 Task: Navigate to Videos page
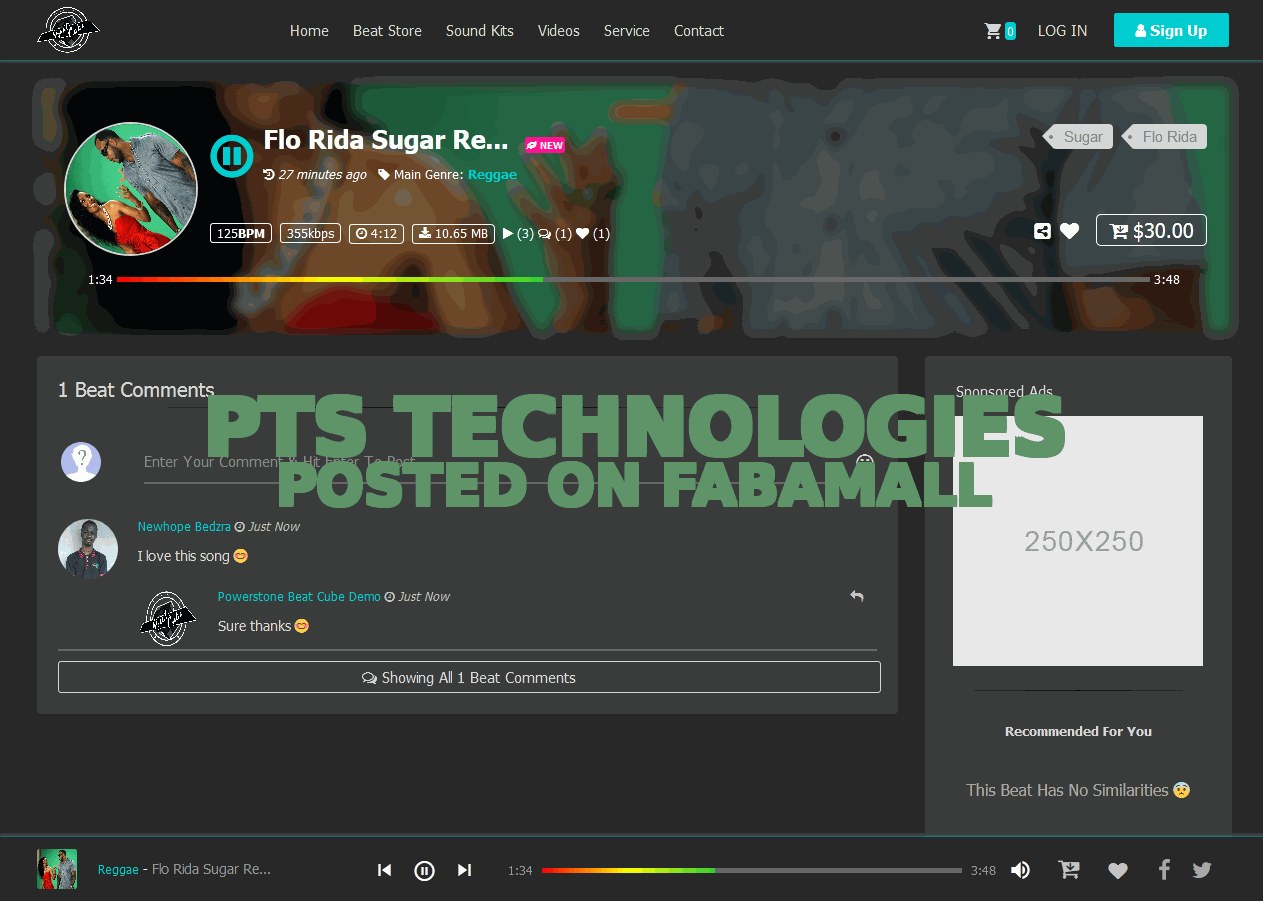pos(559,31)
